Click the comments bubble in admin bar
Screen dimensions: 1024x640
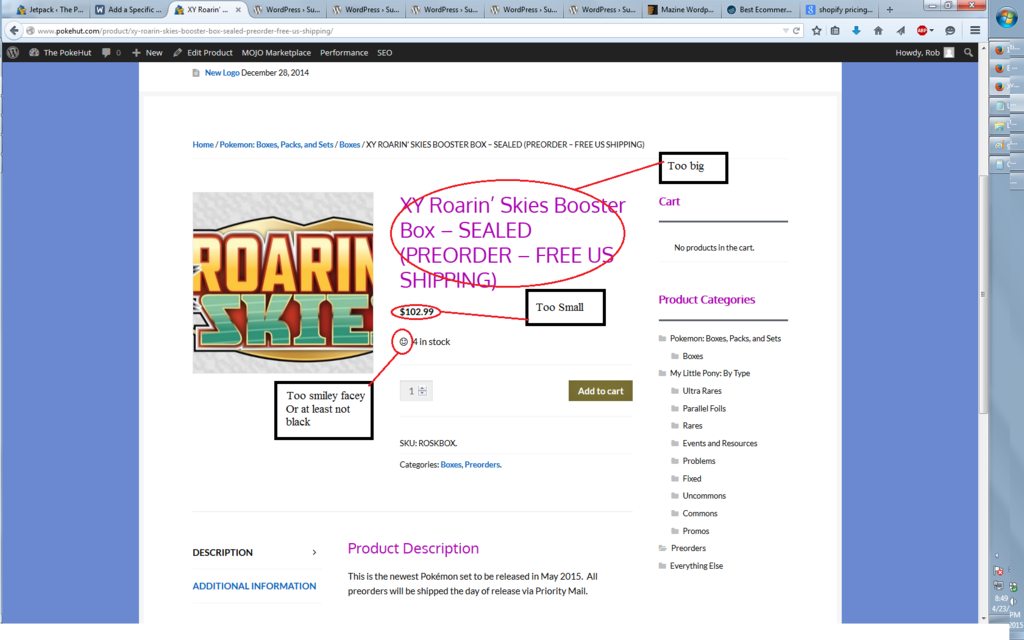[x=107, y=52]
